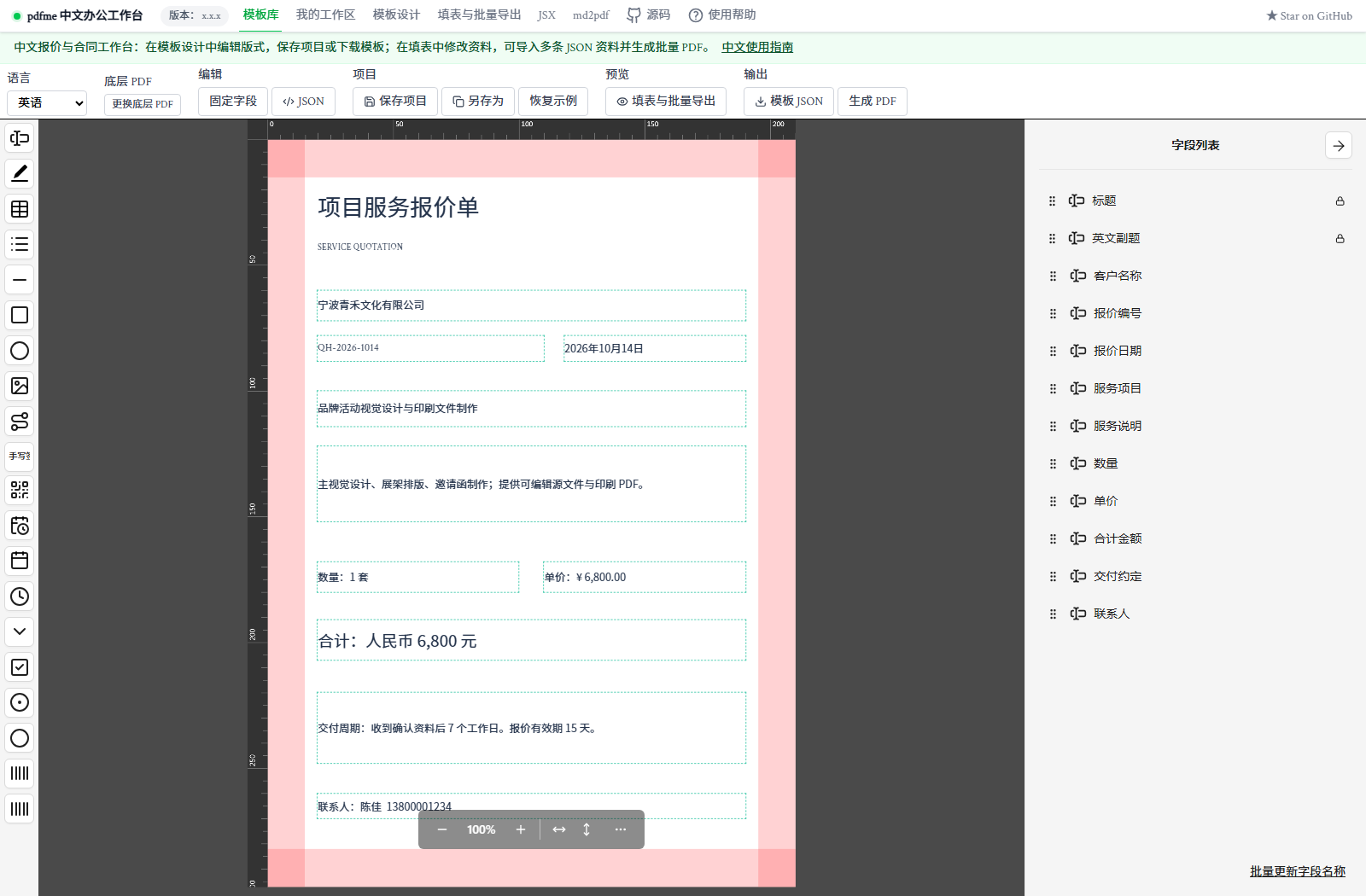Viewport: 1366px width, 896px height.
Task: Select the Line tool
Action: tap(20, 280)
